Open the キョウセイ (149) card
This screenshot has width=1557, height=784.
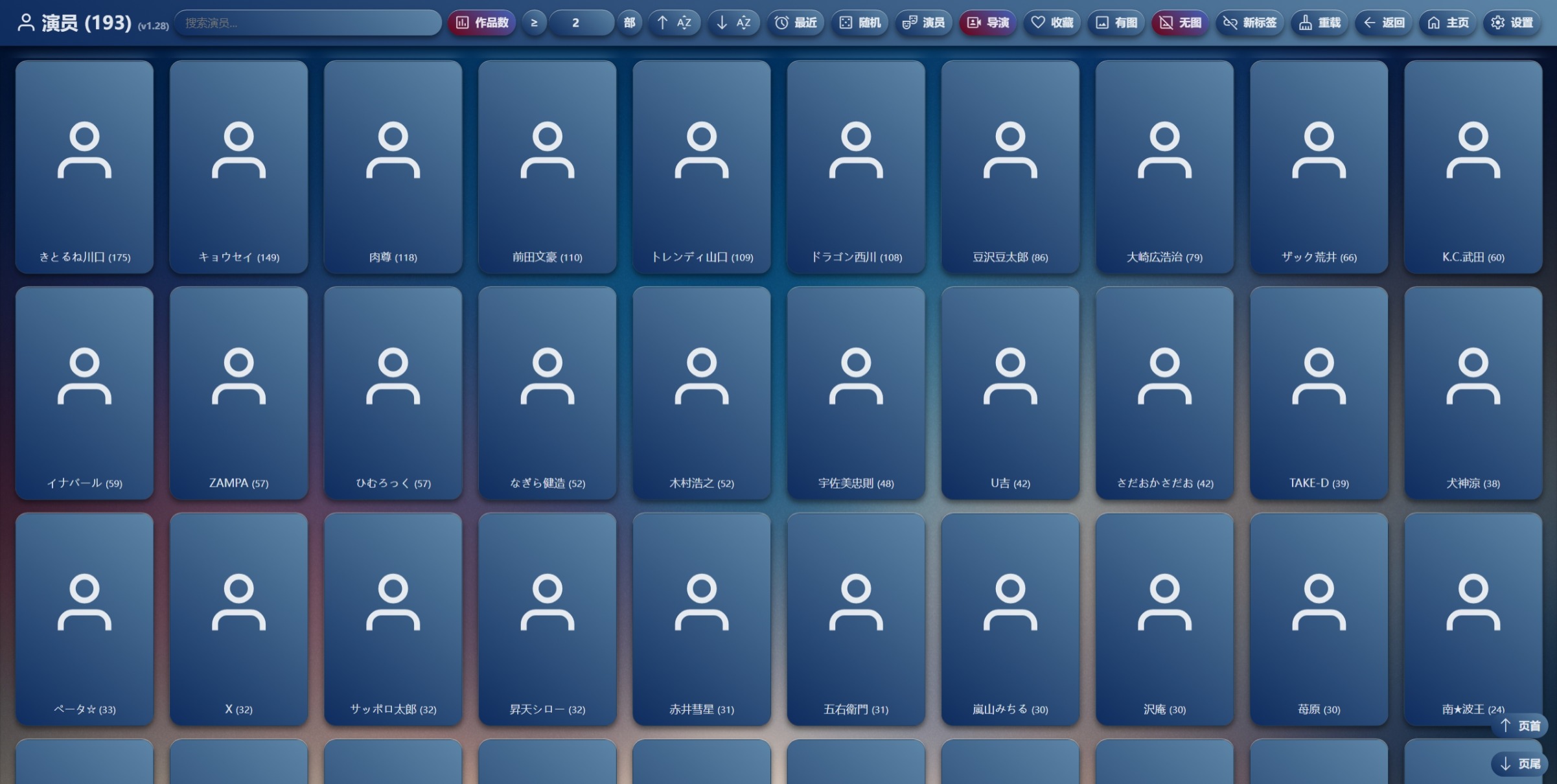tap(238, 167)
